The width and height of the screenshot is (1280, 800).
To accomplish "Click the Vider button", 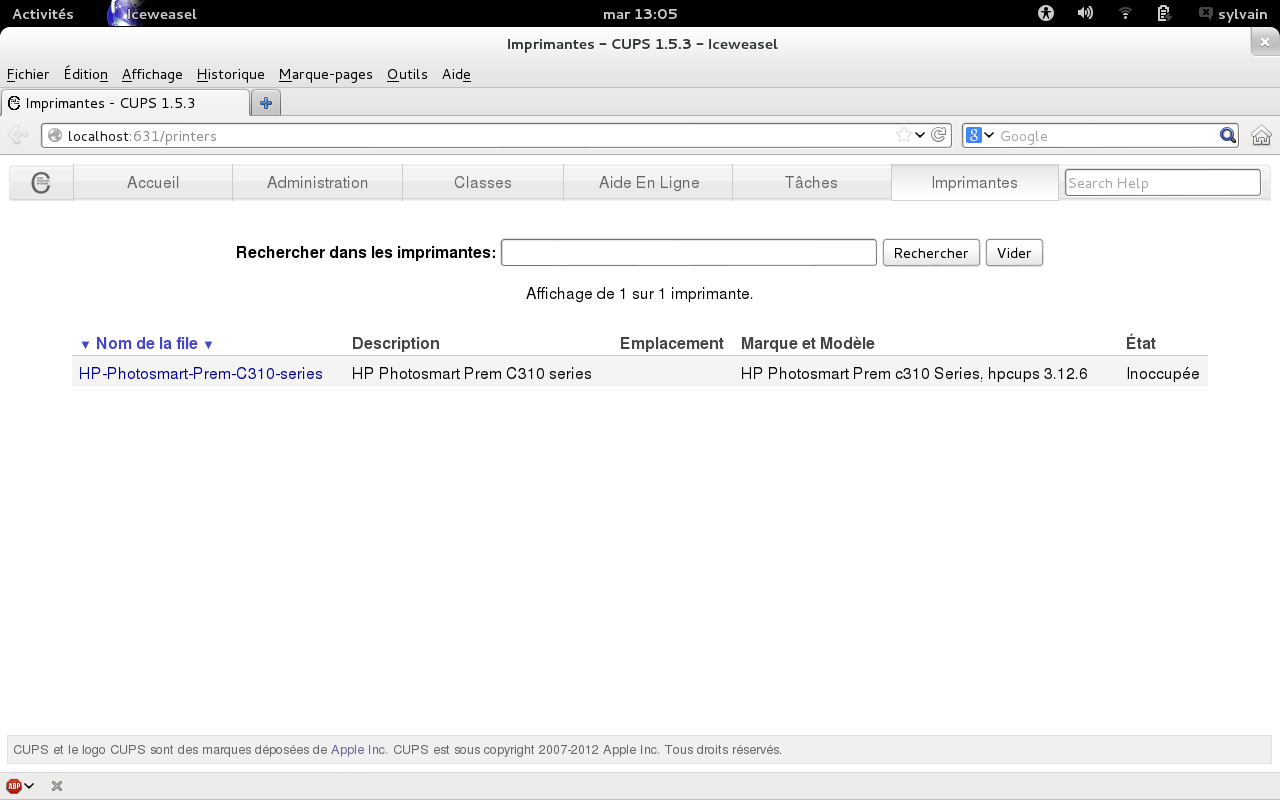I will [x=1014, y=253].
